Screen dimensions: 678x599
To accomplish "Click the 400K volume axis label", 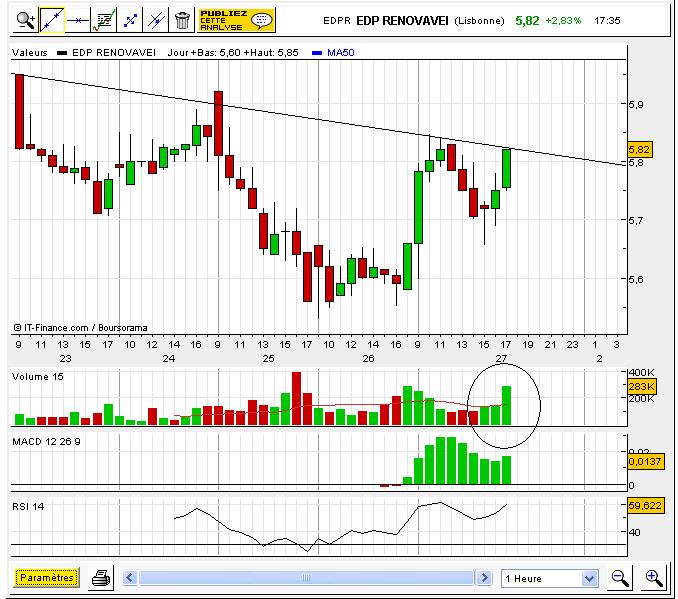I will (x=641, y=372).
